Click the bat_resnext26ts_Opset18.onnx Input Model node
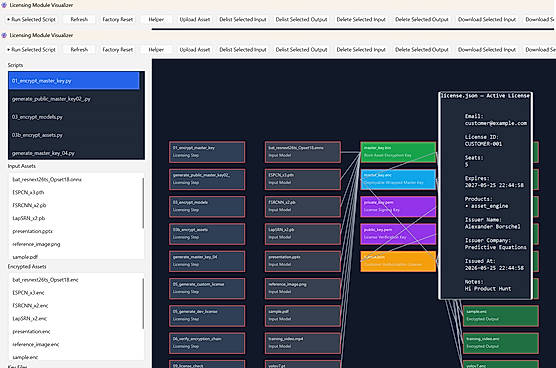This screenshot has height=368, width=556. [303, 152]
